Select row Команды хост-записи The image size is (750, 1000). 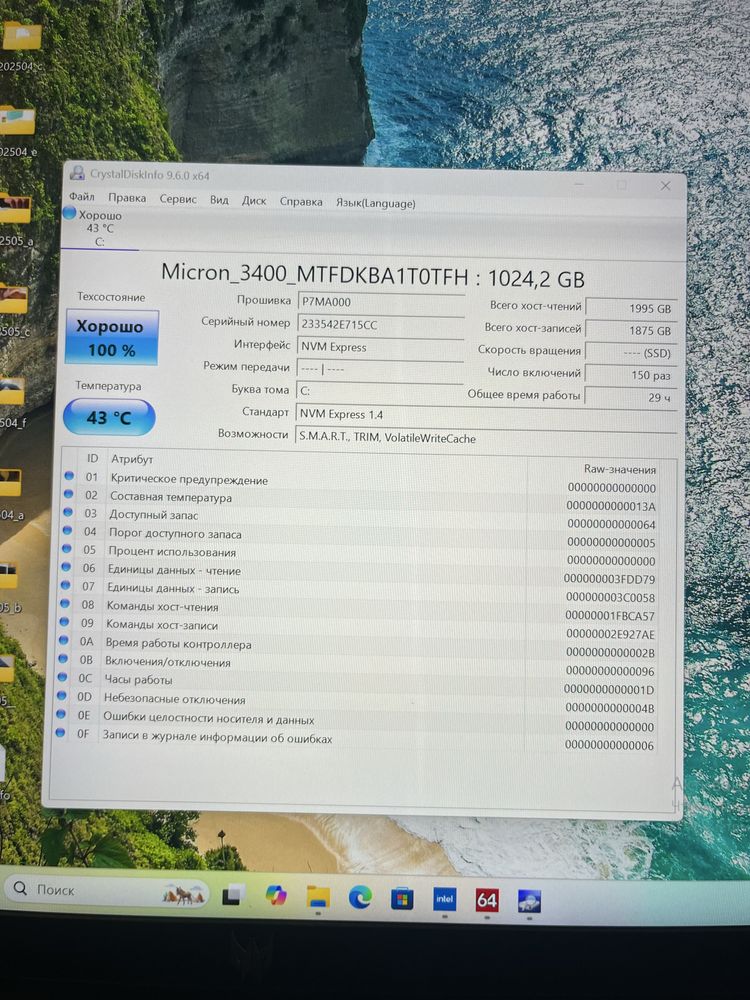click(x=357, y=629)
